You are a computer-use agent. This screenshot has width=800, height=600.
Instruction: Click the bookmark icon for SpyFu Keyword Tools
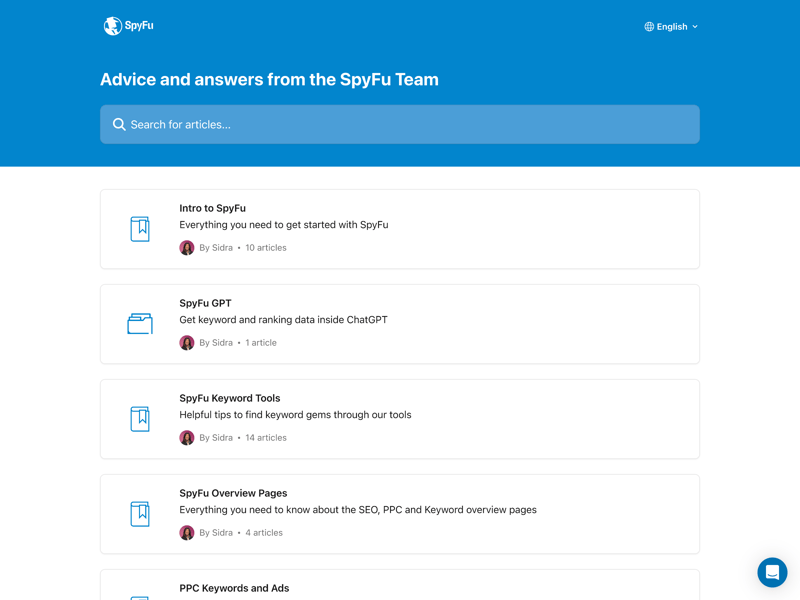tap(140, 419)
